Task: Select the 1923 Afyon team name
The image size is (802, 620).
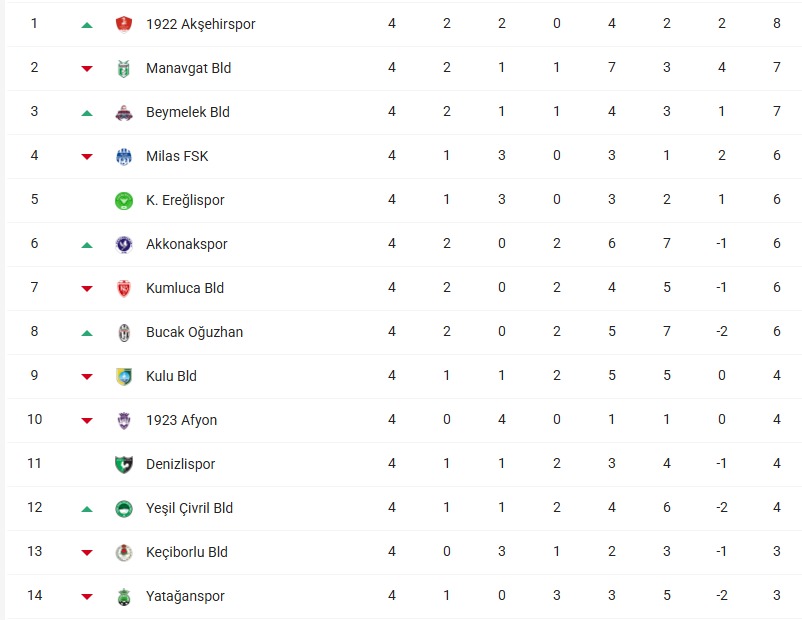Action: tap(181, 420)
